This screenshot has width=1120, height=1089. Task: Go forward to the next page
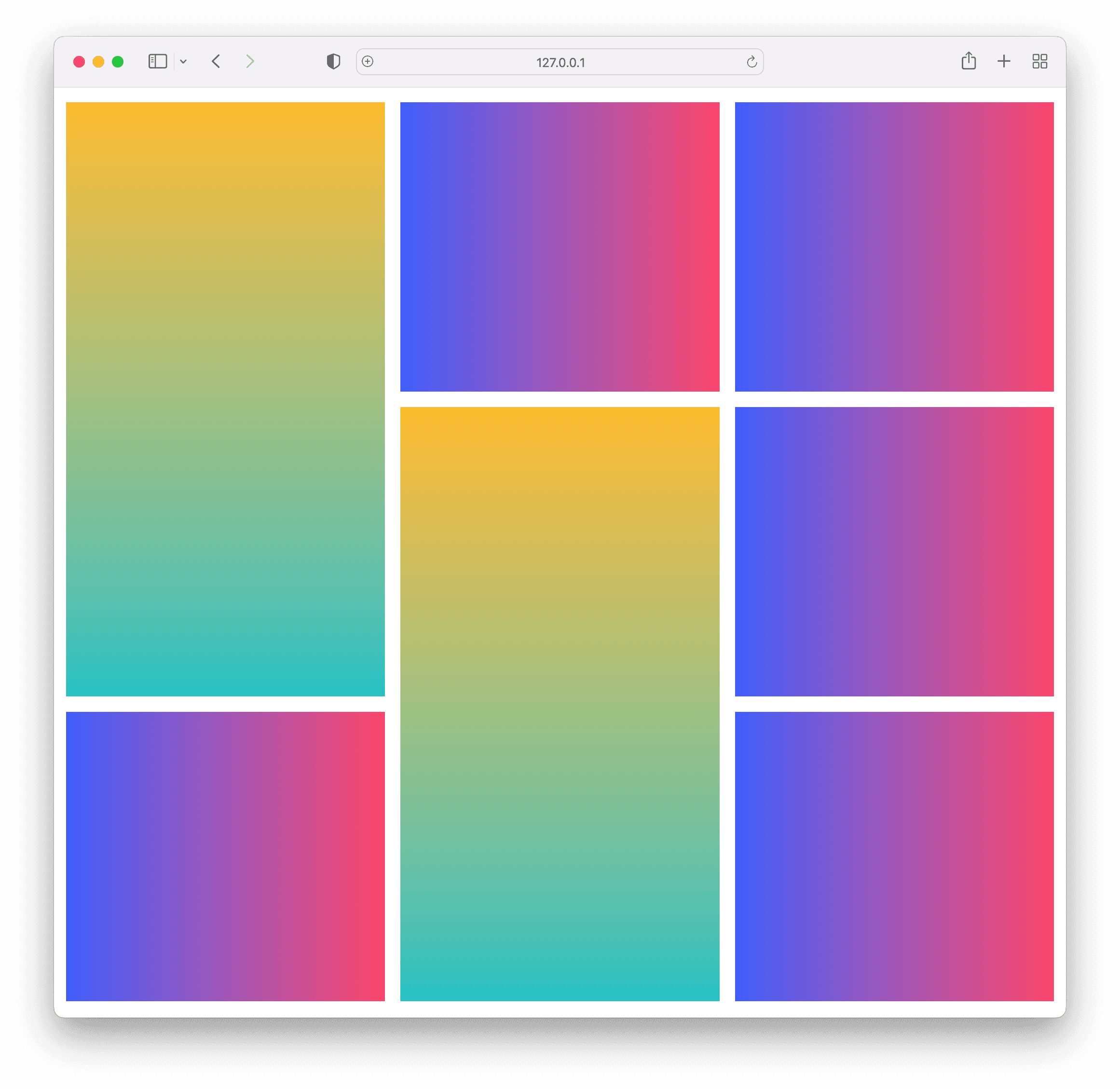point(250,61)
